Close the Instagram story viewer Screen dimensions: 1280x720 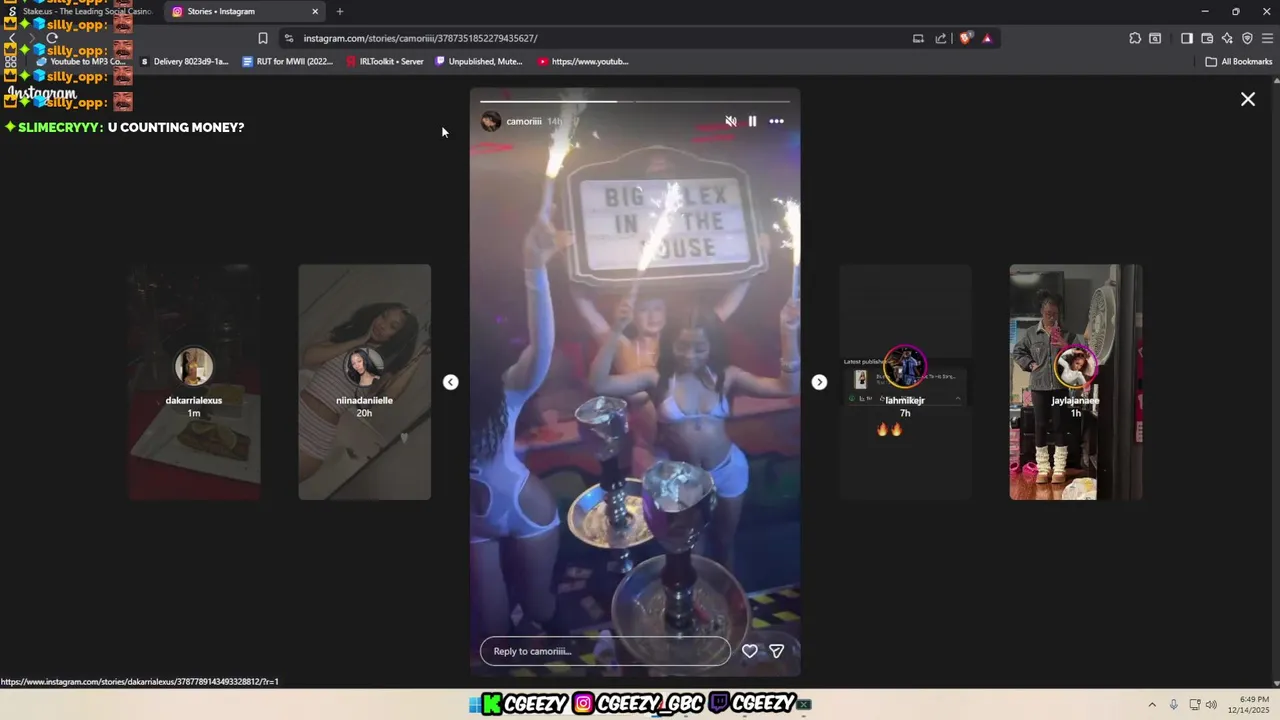click(1248, 99)
